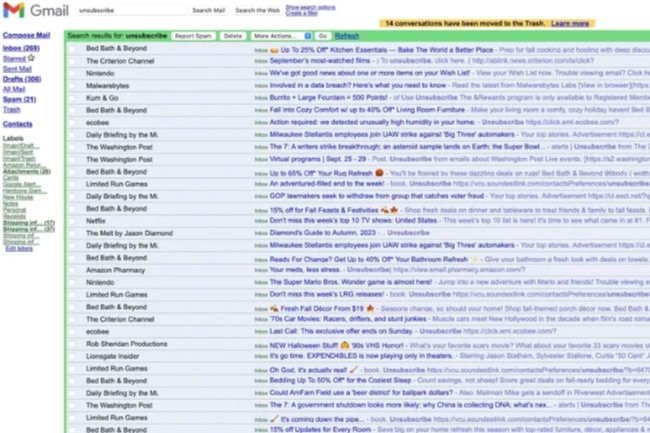This screenshot has height=433, width=650.
Task: Click the Delete button
Action: click(233, 36)
